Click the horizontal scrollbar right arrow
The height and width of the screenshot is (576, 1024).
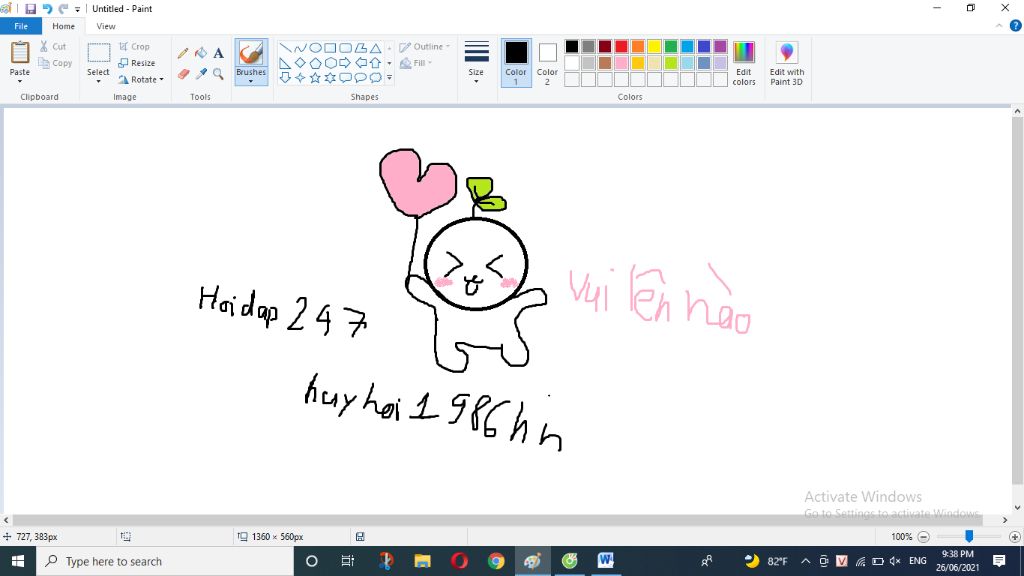click(x=1004, y=520)
